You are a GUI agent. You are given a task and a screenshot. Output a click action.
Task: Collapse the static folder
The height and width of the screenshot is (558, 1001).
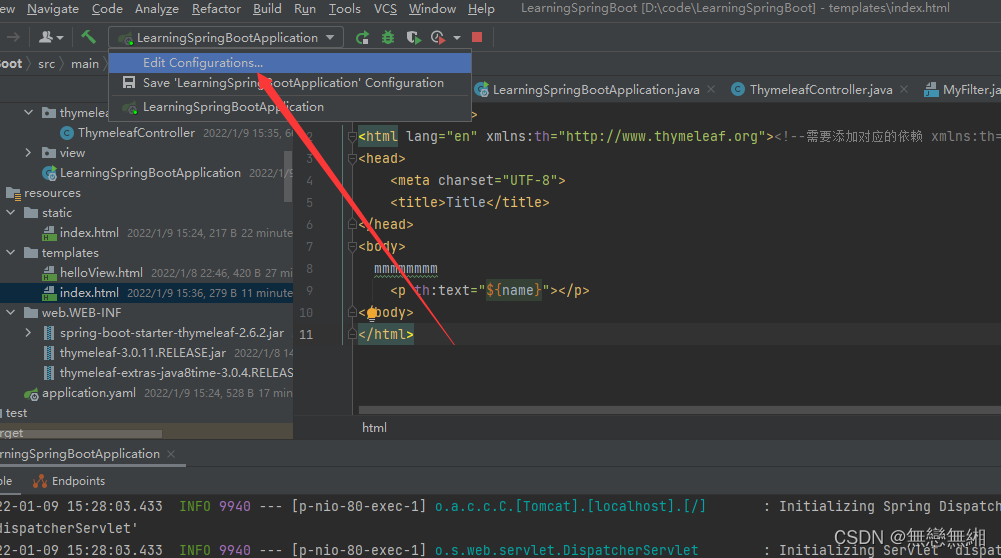(x=11, y=213)
